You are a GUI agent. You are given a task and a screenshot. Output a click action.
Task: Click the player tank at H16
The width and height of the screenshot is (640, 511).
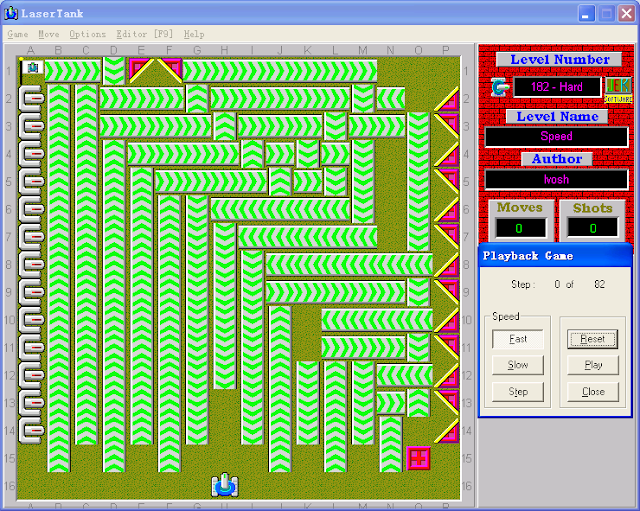[x=224, y=485]
